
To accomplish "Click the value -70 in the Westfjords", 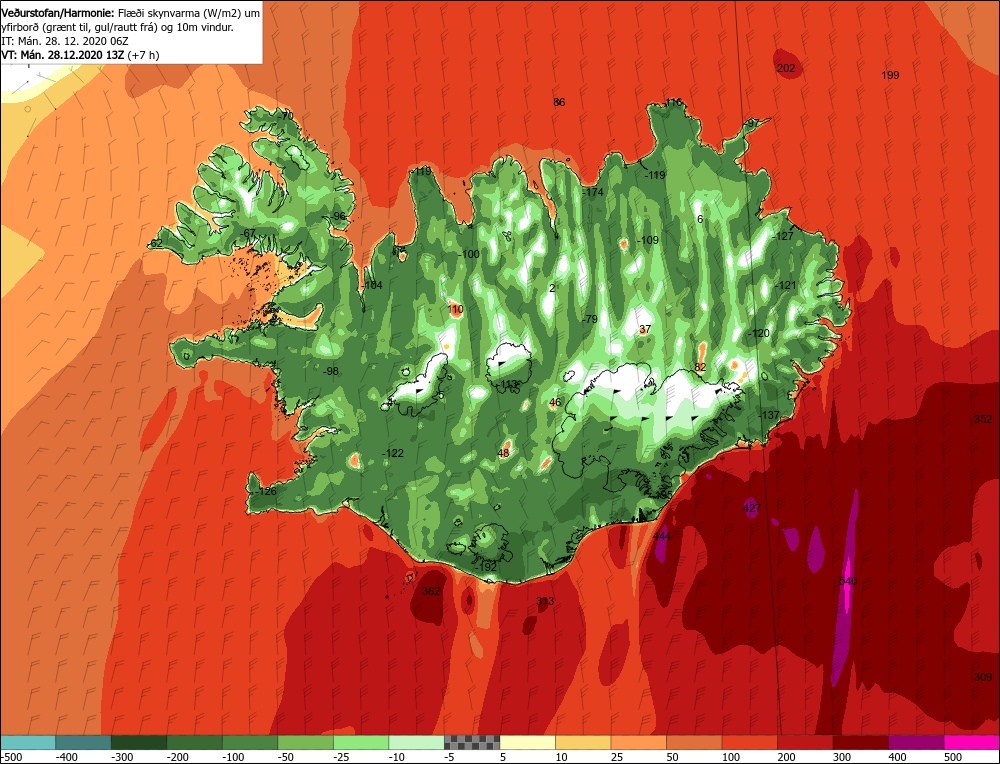I will pos(286,116).
